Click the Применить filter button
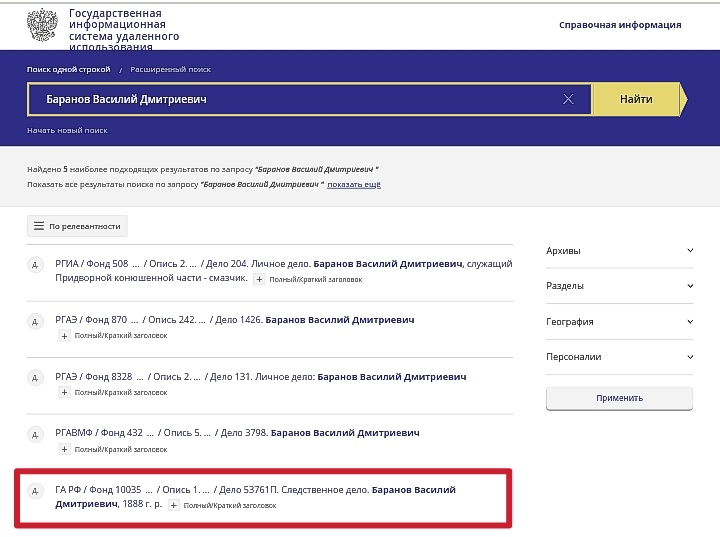 (619, 398)
